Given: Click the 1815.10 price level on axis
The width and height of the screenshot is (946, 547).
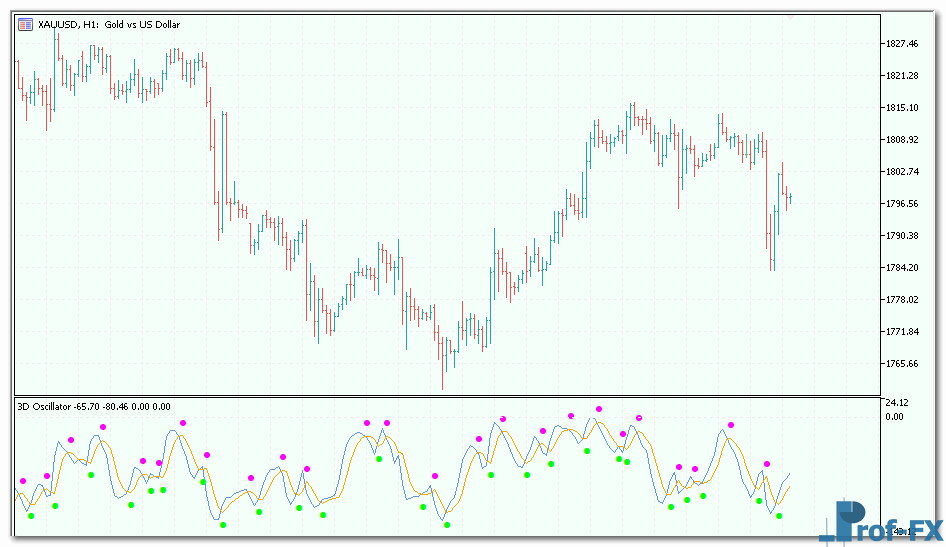Looking at the screenshot, I should tap(901, 108).
